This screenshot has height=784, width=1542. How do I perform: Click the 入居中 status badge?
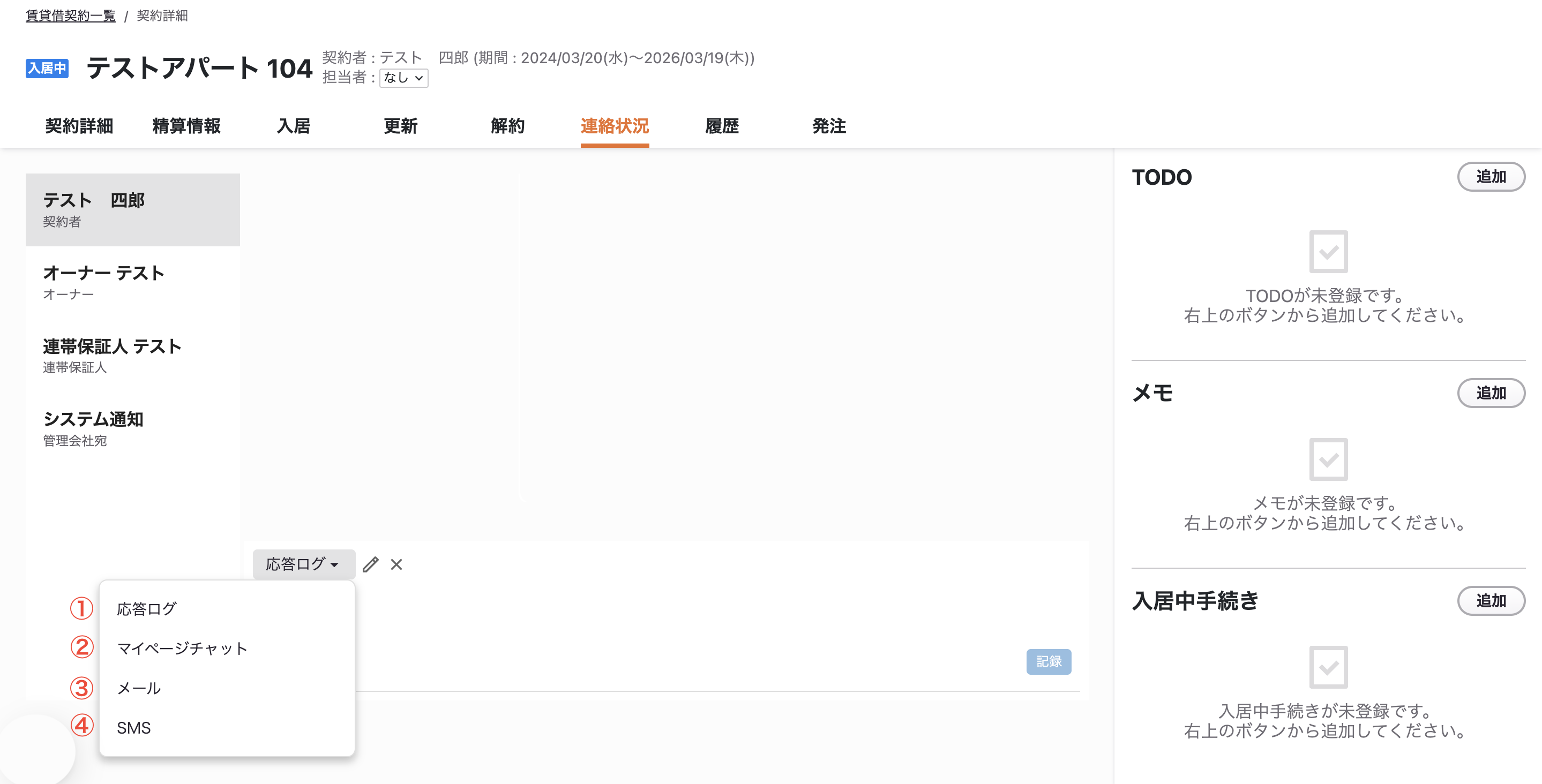(x=47, y=68)
